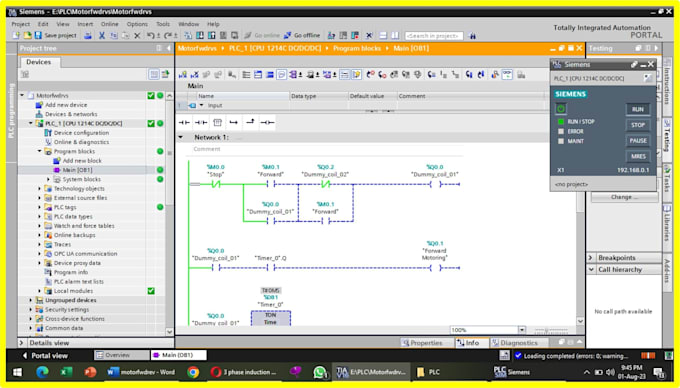Image resolution: width=680 pixels, height=388 pixels.
Task: Click the monitoring on/off glasses icon in editor toolbar
Action: (x=507, y=75)
